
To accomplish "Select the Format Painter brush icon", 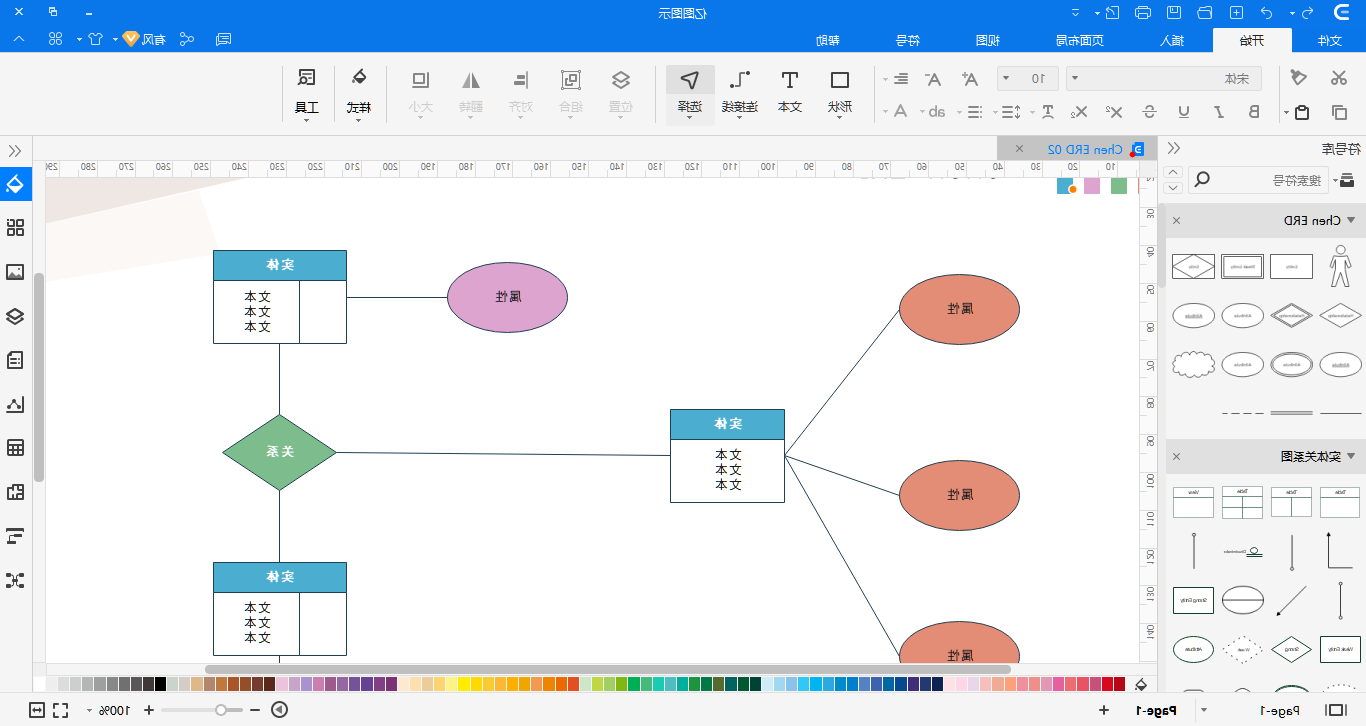I will coord(1299,78).
